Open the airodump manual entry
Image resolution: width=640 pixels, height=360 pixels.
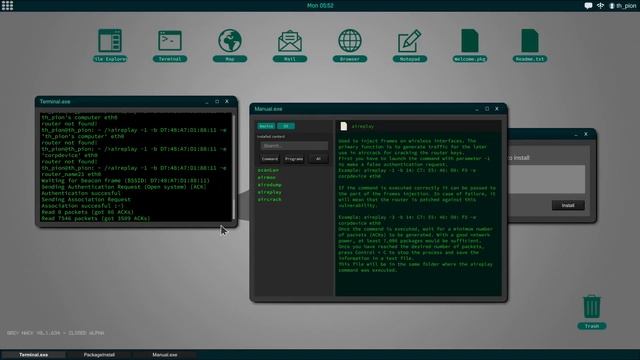pos(269,185)
